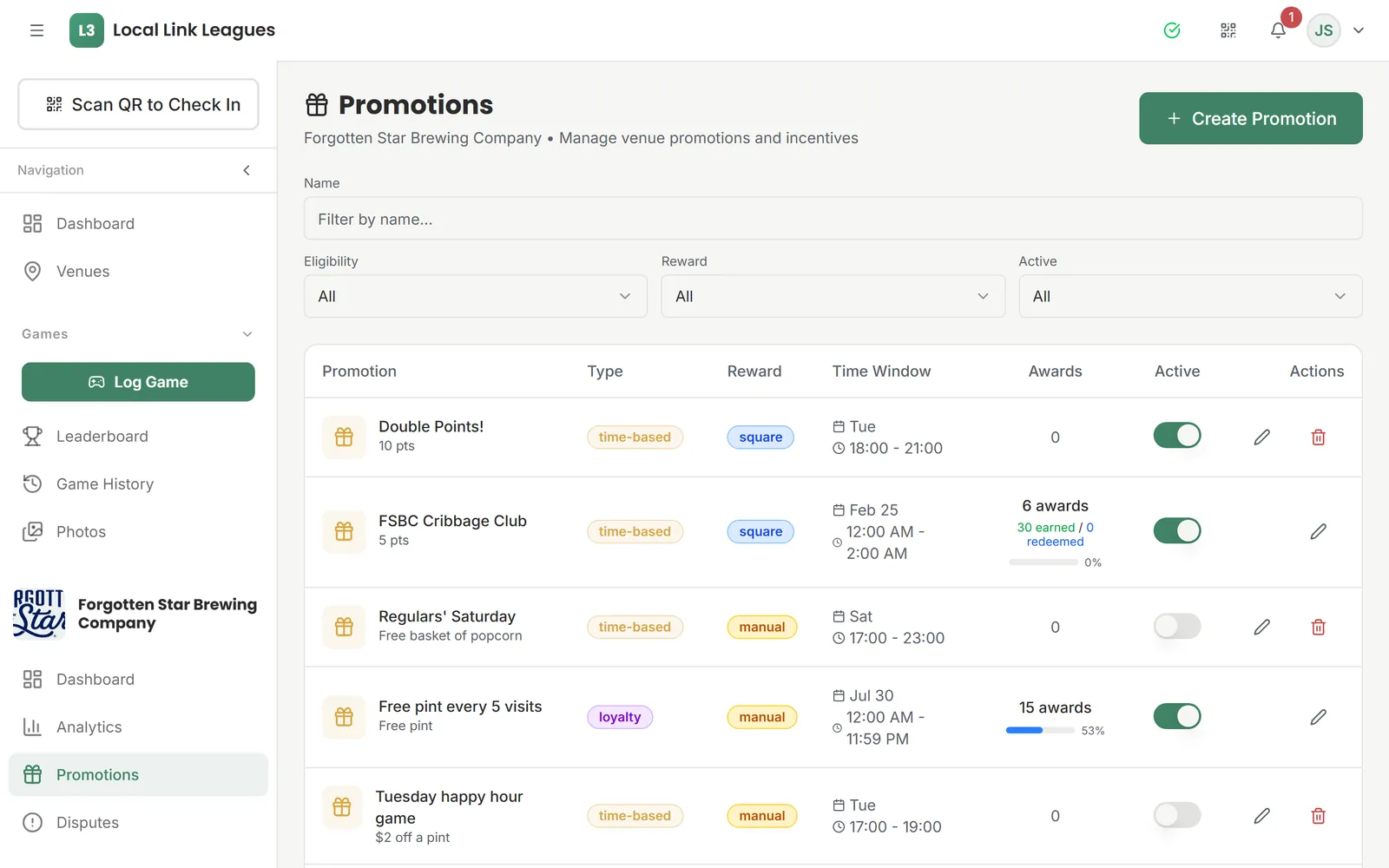This screenshot has height=868, width=1389.
Task: Click the JS user avatar
Action: (x=1324, y=30)
